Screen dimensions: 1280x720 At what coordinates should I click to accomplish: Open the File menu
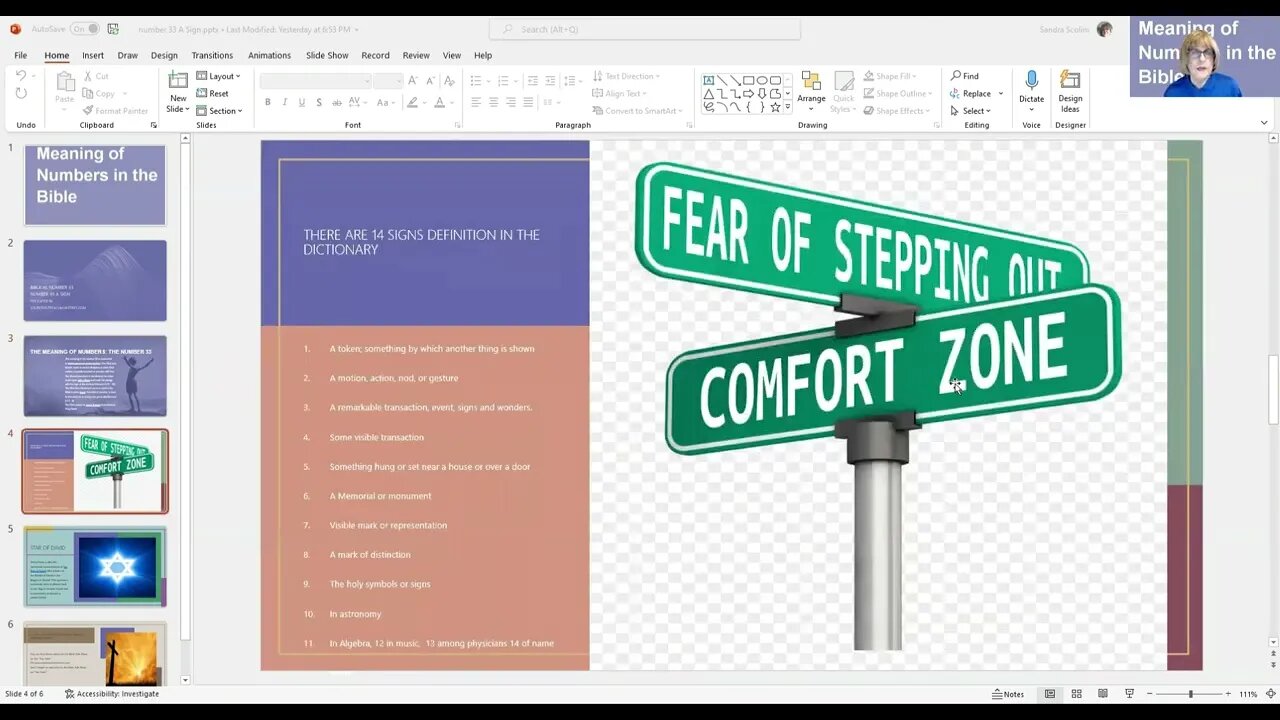click(20, 55)
